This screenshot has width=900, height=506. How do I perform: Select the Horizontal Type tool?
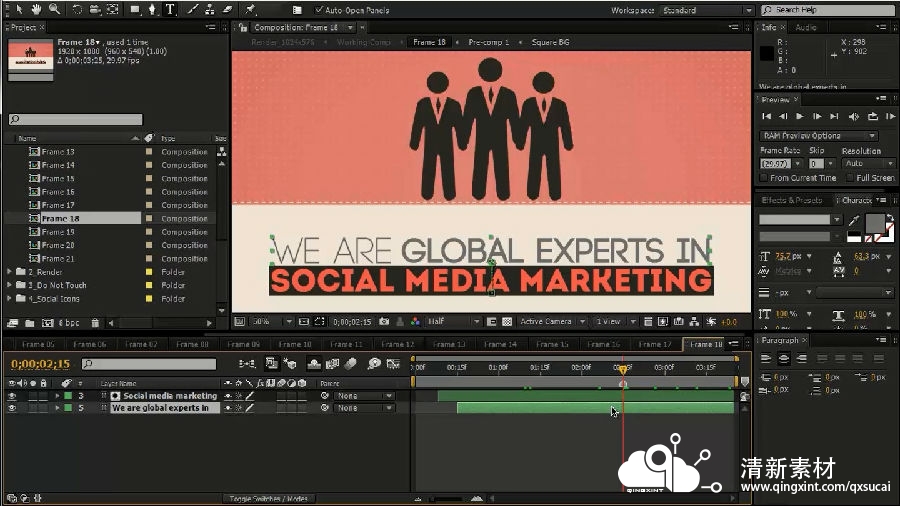tap(170, 9)
